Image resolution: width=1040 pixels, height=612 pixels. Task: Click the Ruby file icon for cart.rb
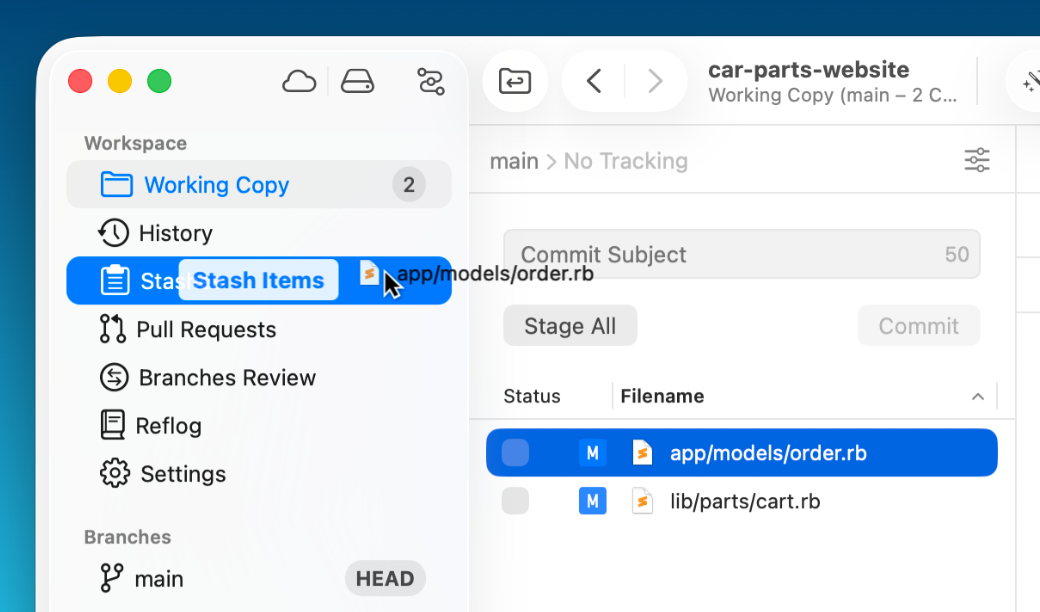point(642,501)
